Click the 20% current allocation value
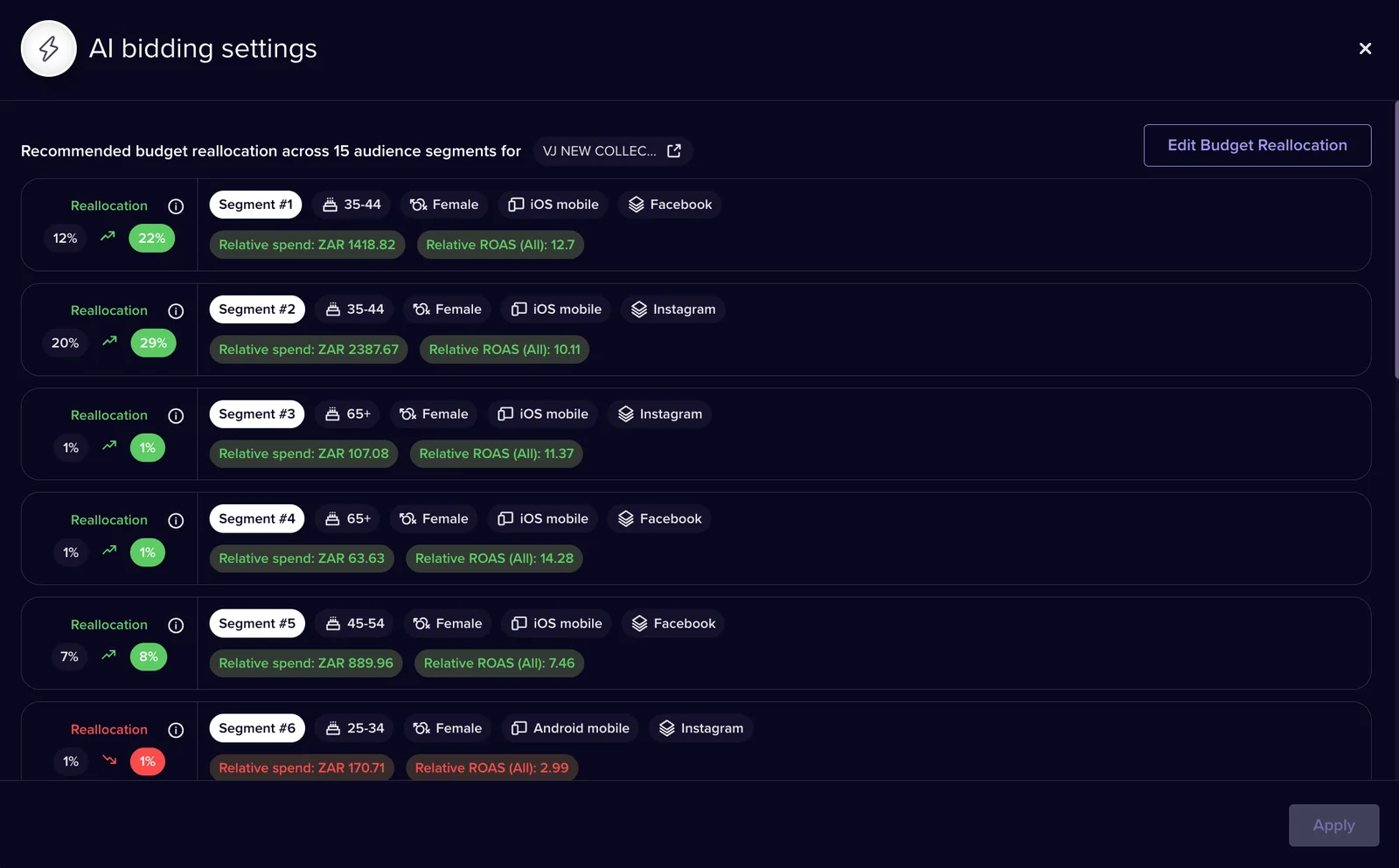Image resolution: width=1399 pixels, height=868 pixels. (65, 344)
